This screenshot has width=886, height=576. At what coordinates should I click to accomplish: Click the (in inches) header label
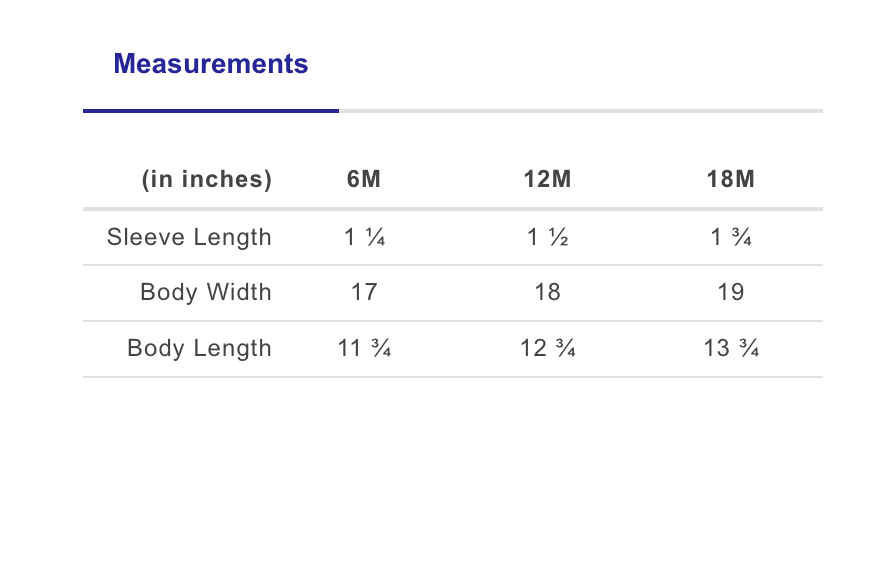click(207, 180)
